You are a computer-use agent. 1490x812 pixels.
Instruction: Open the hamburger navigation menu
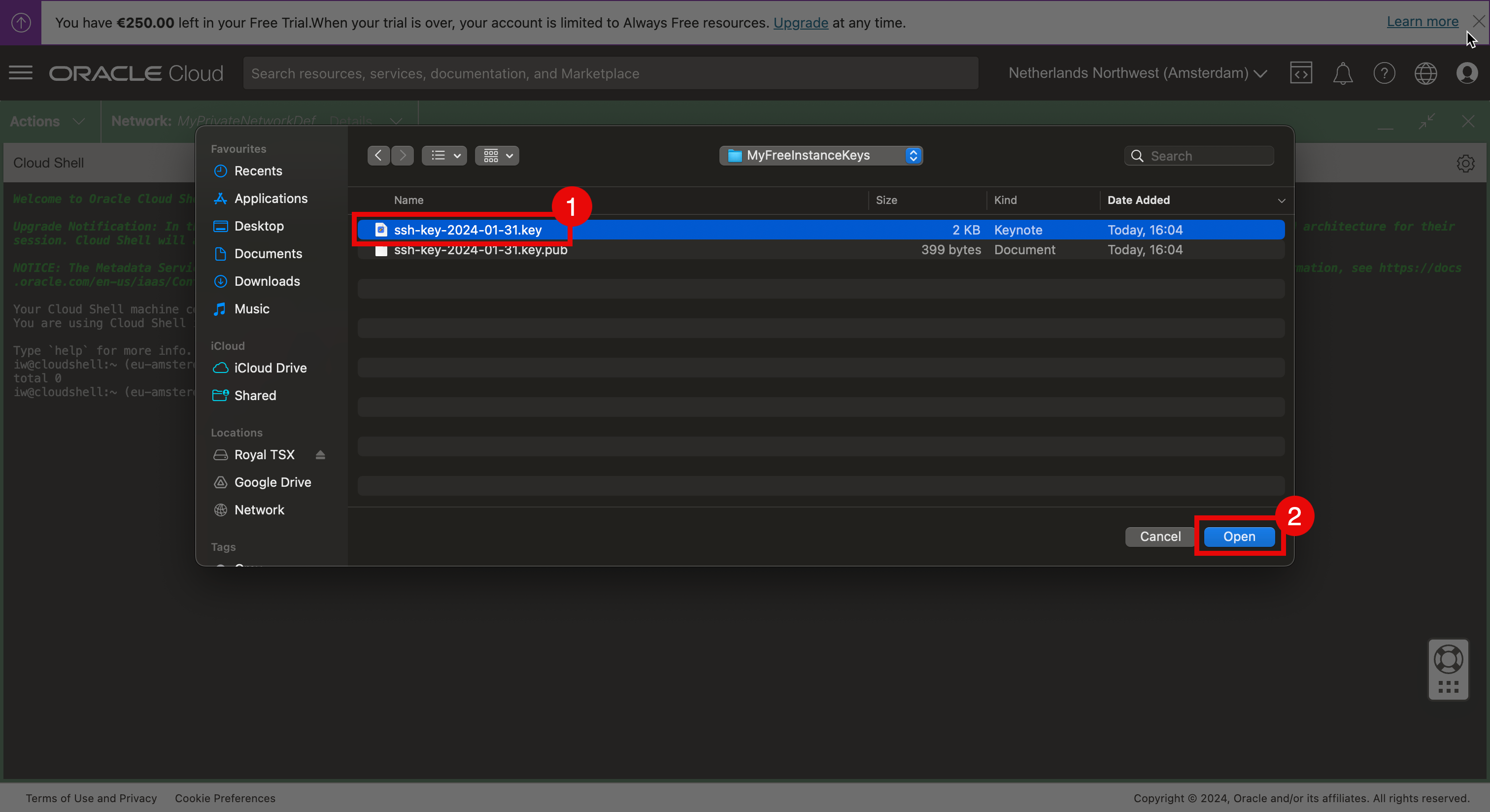click(21, 73)
